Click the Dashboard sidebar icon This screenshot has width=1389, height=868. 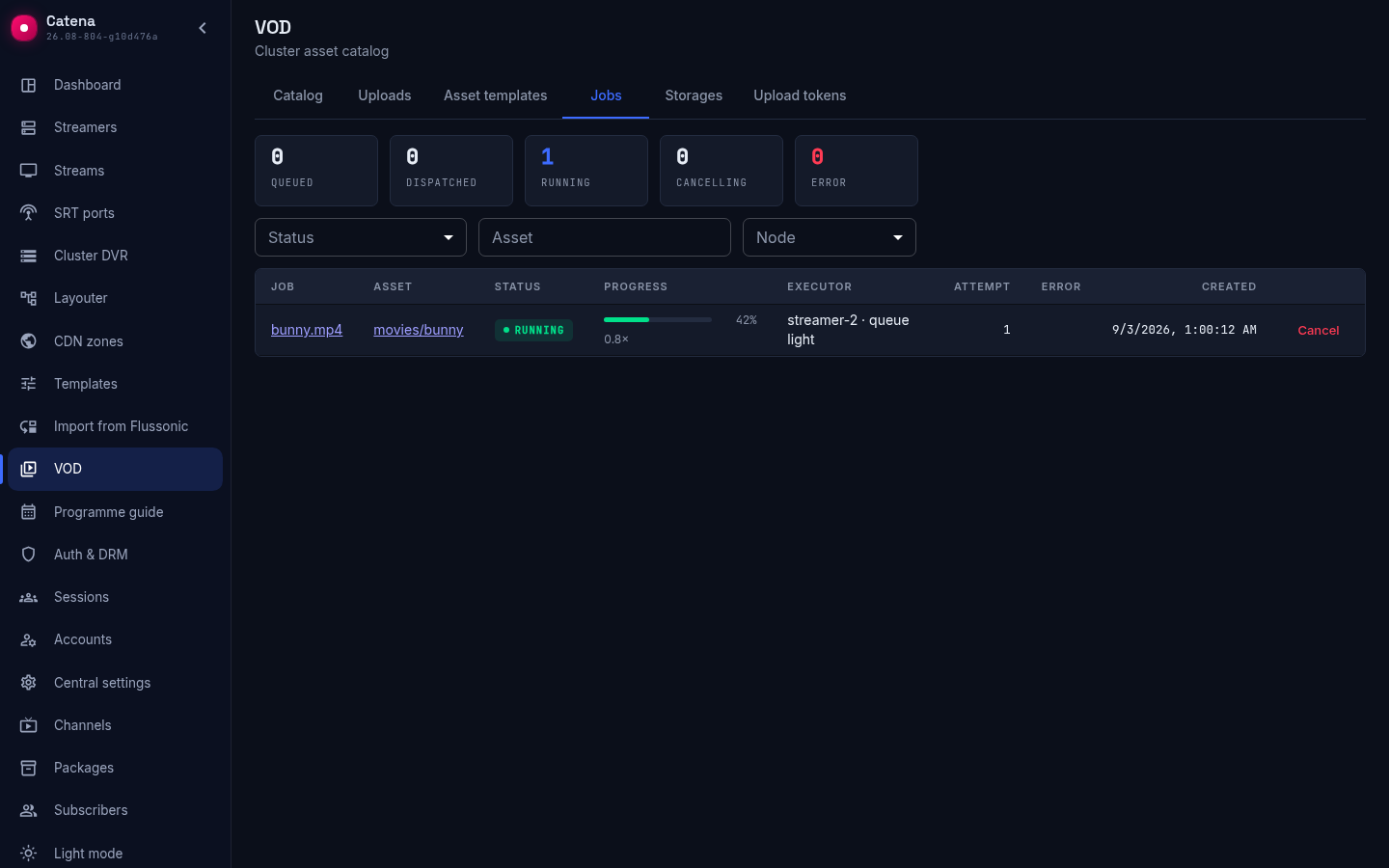pyautogui.click(x=29, y=85)
